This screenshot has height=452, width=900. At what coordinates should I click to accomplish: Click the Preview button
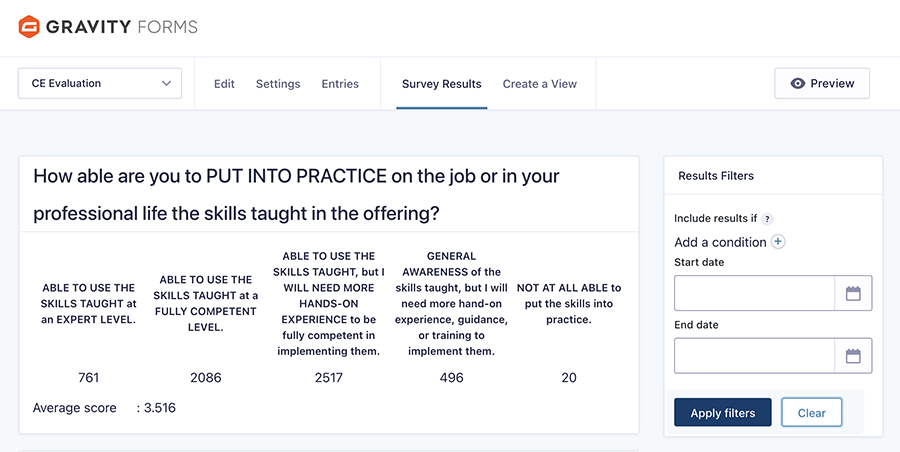pyautogui.click(x=821, y=84)
